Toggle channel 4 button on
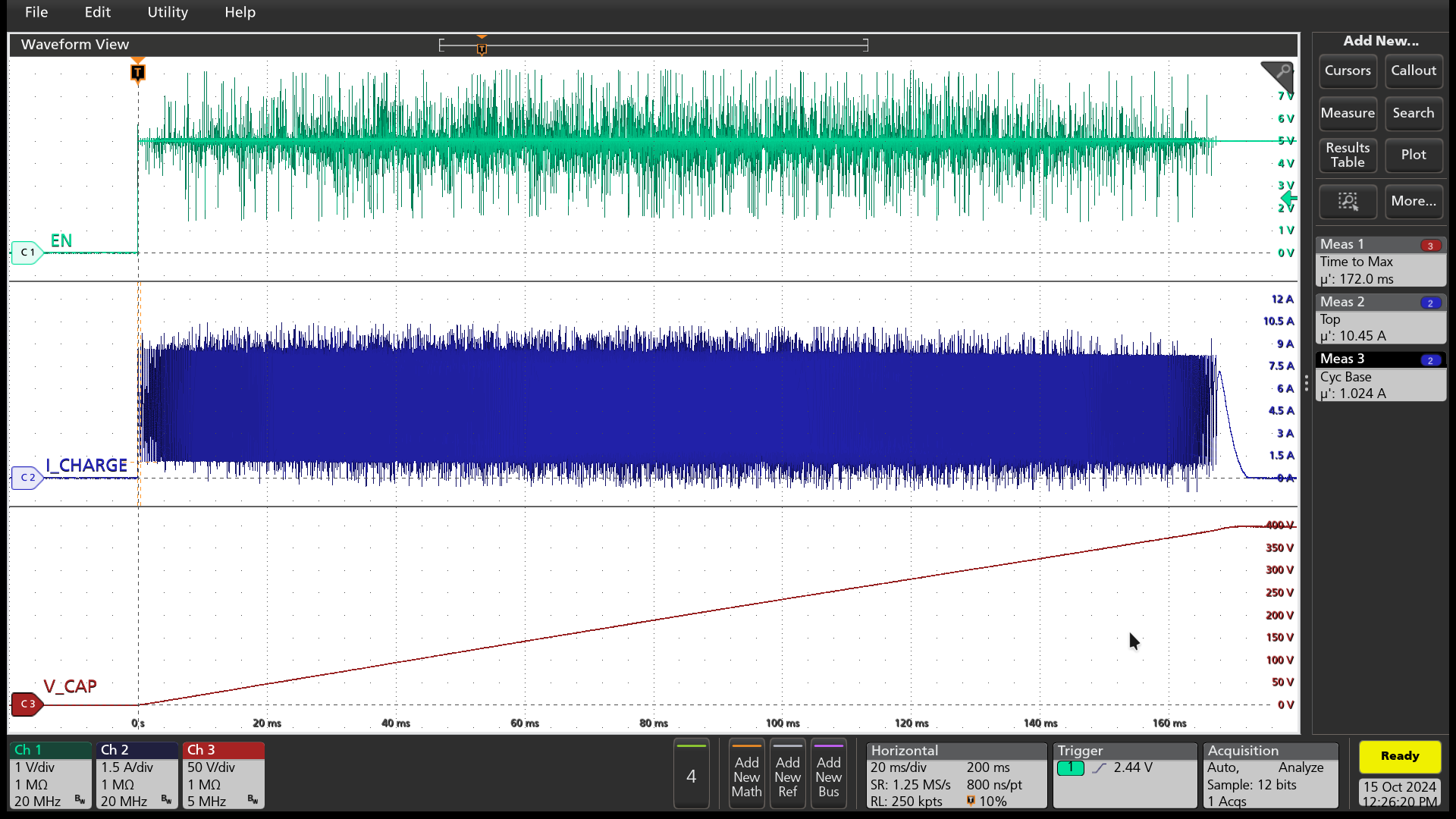 691,775
